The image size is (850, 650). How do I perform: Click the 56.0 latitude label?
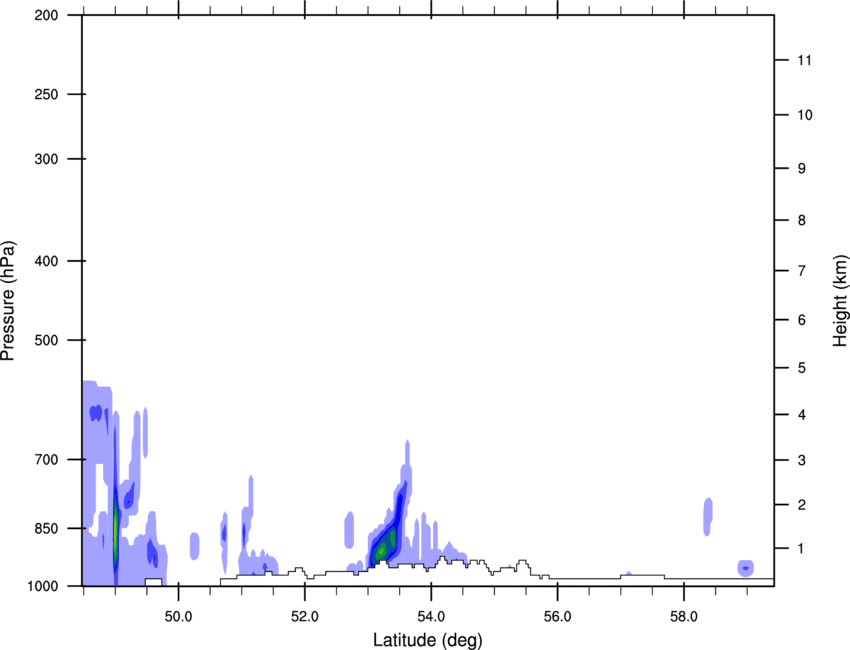coord(557,617)
